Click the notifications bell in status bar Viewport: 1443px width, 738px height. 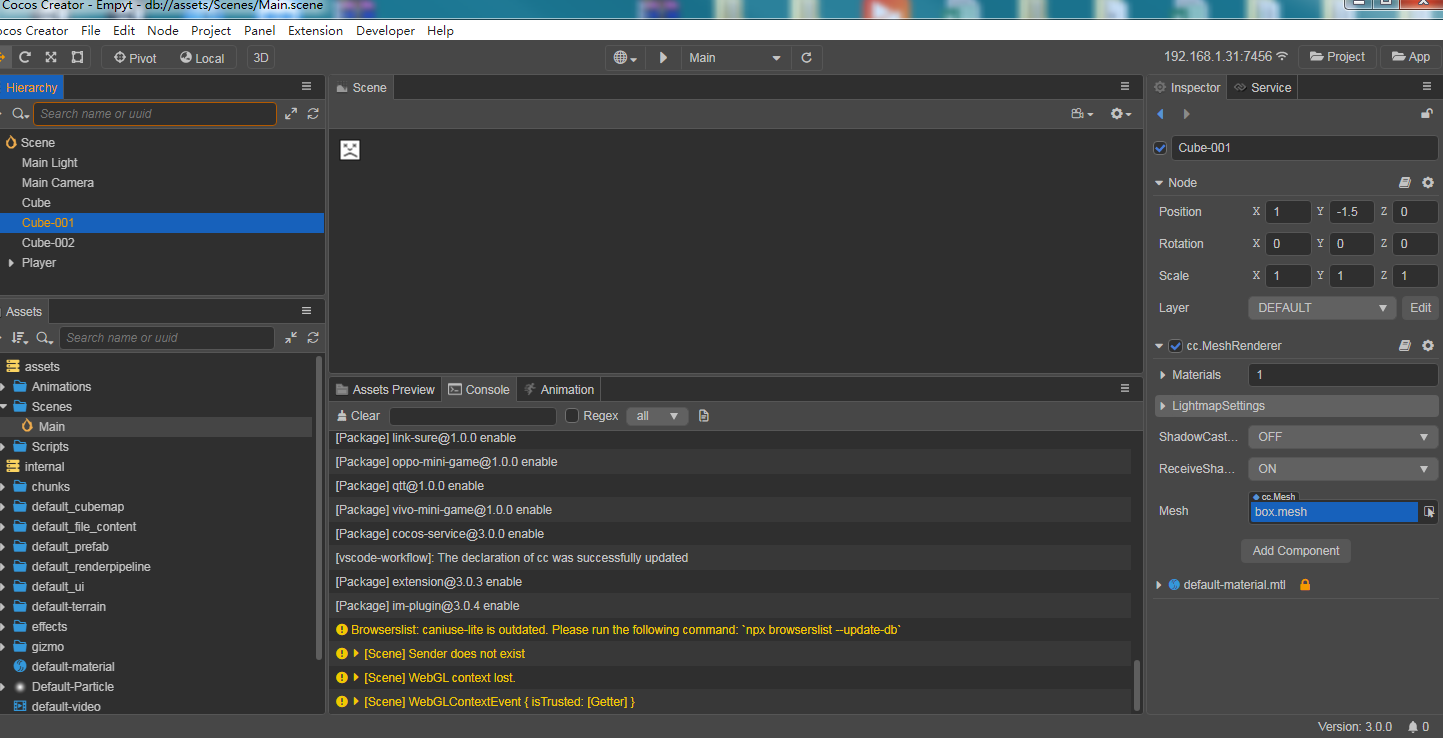[1412, 727]
